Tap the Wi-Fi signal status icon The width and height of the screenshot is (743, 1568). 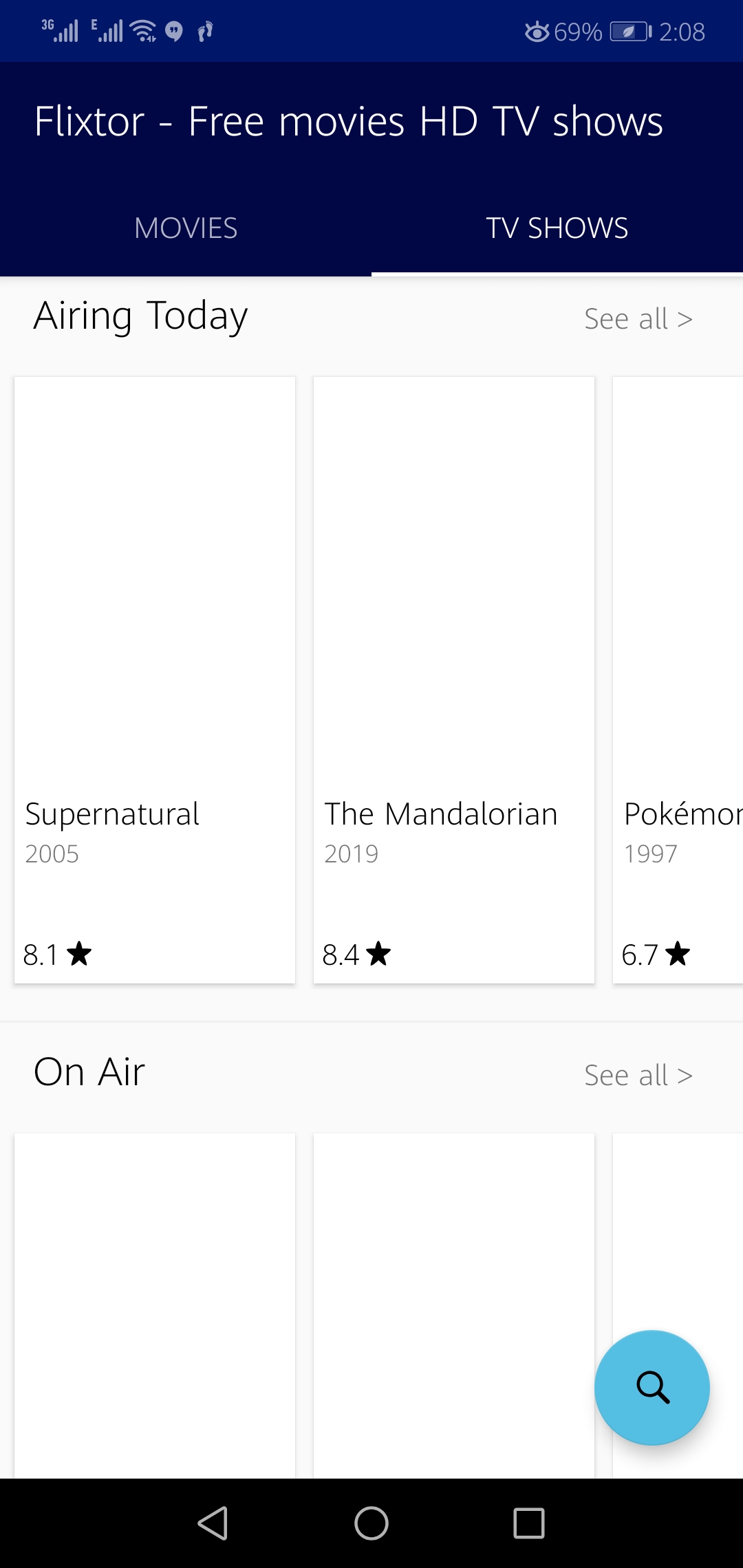[143, 31]
